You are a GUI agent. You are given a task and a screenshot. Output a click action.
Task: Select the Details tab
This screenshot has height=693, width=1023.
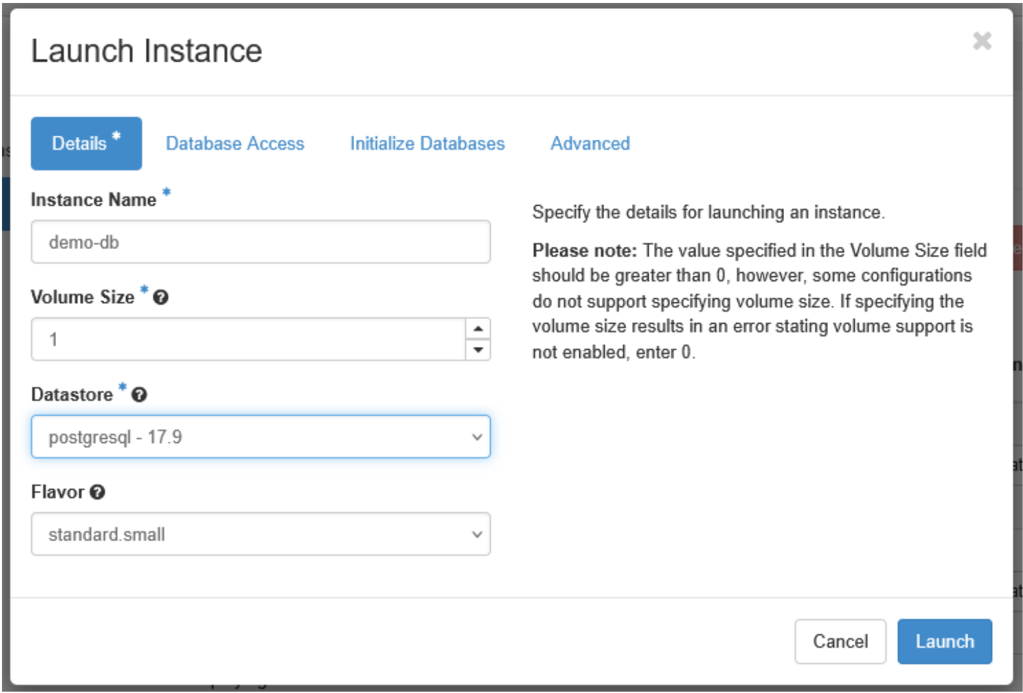coord(86,143)
